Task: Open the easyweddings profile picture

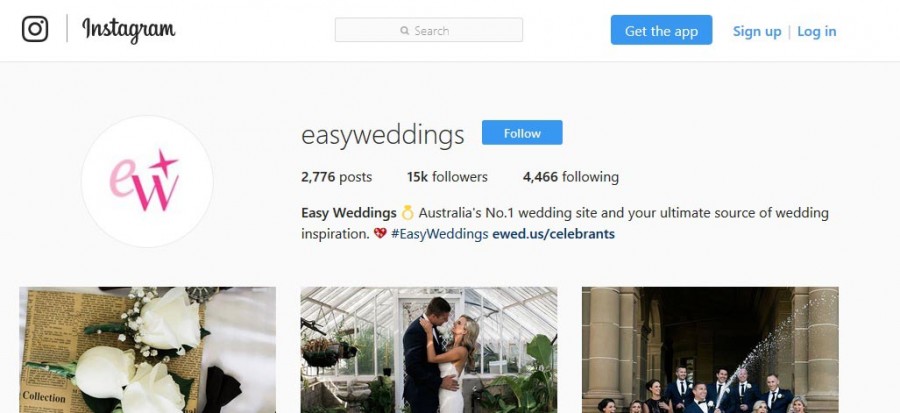Action: tap(147, 181)
